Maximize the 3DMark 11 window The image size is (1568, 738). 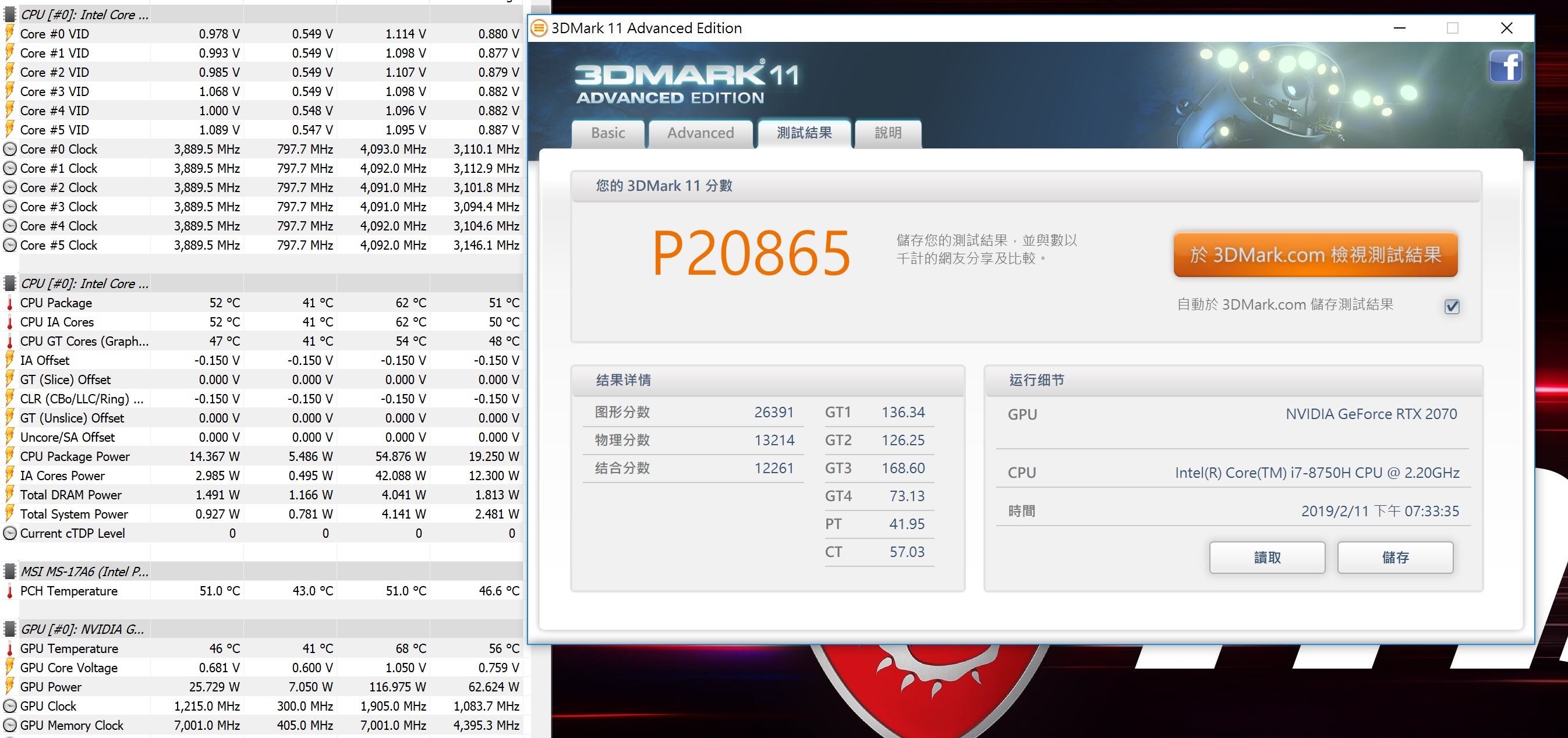[1452, 28]
